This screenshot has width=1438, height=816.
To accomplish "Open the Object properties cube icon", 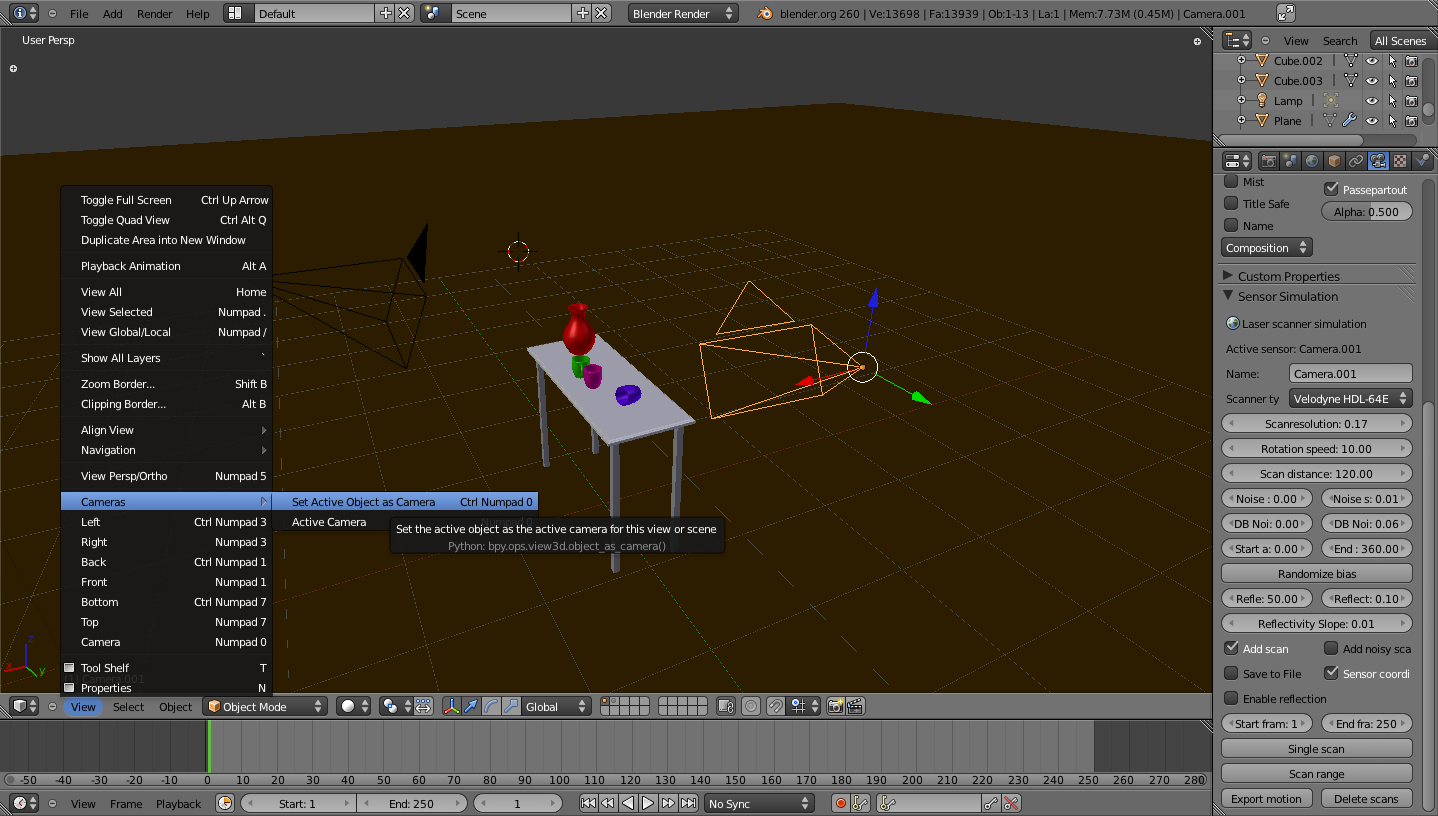I will (x=1334, y=161).
